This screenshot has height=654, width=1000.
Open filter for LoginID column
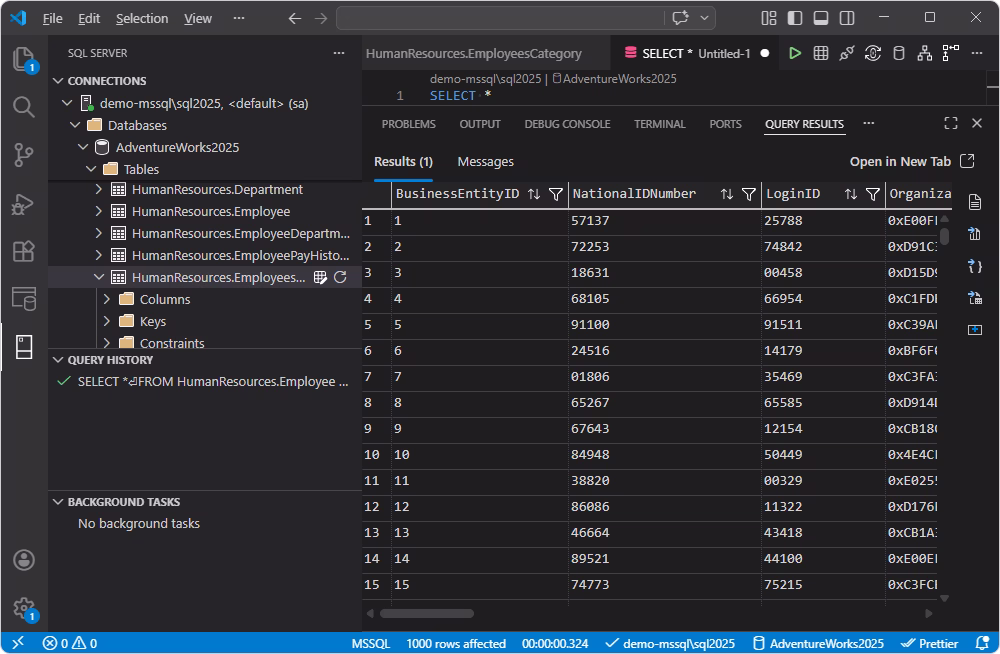873,194
